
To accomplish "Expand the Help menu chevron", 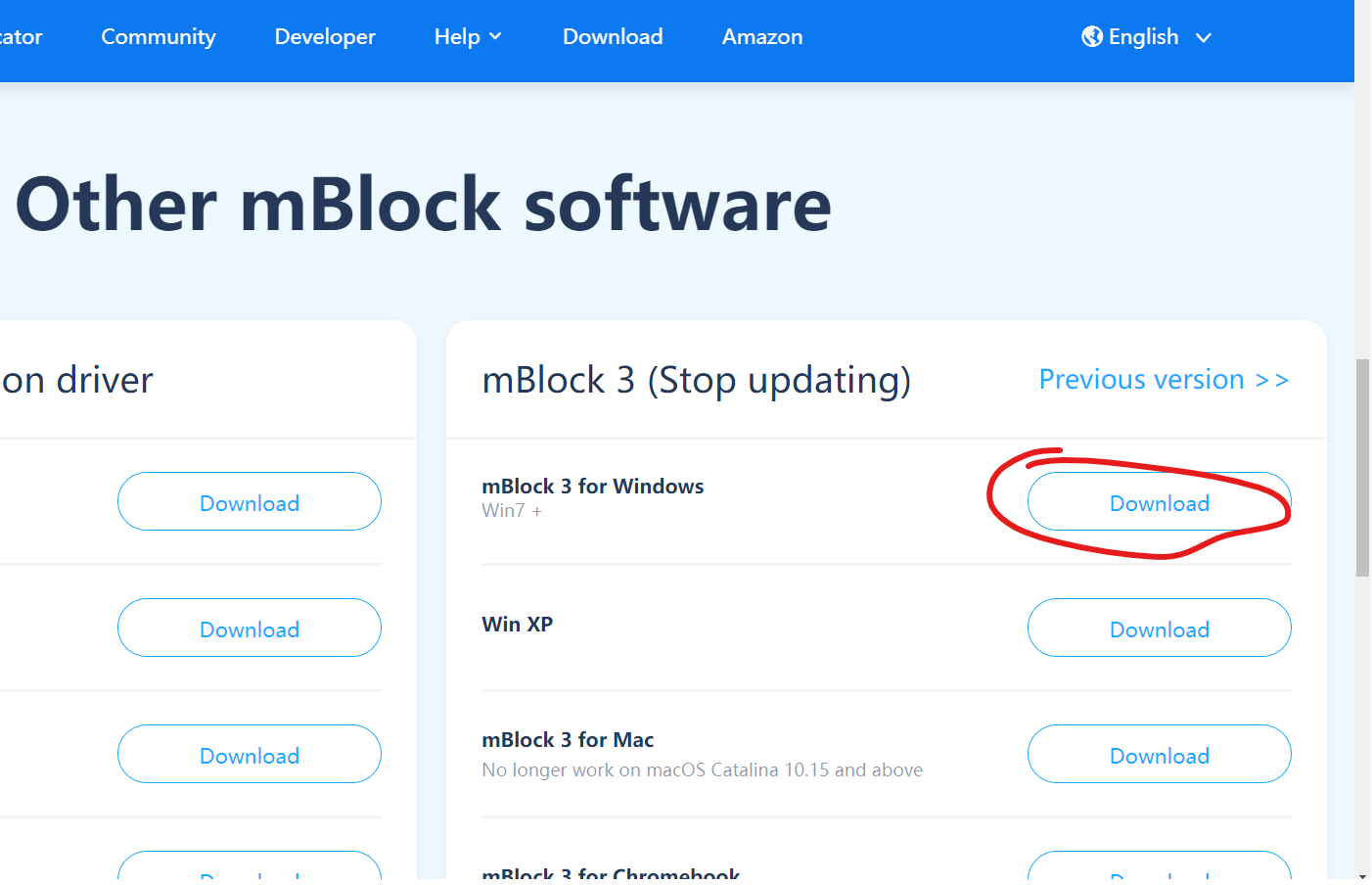I will (x=495, y=37).
